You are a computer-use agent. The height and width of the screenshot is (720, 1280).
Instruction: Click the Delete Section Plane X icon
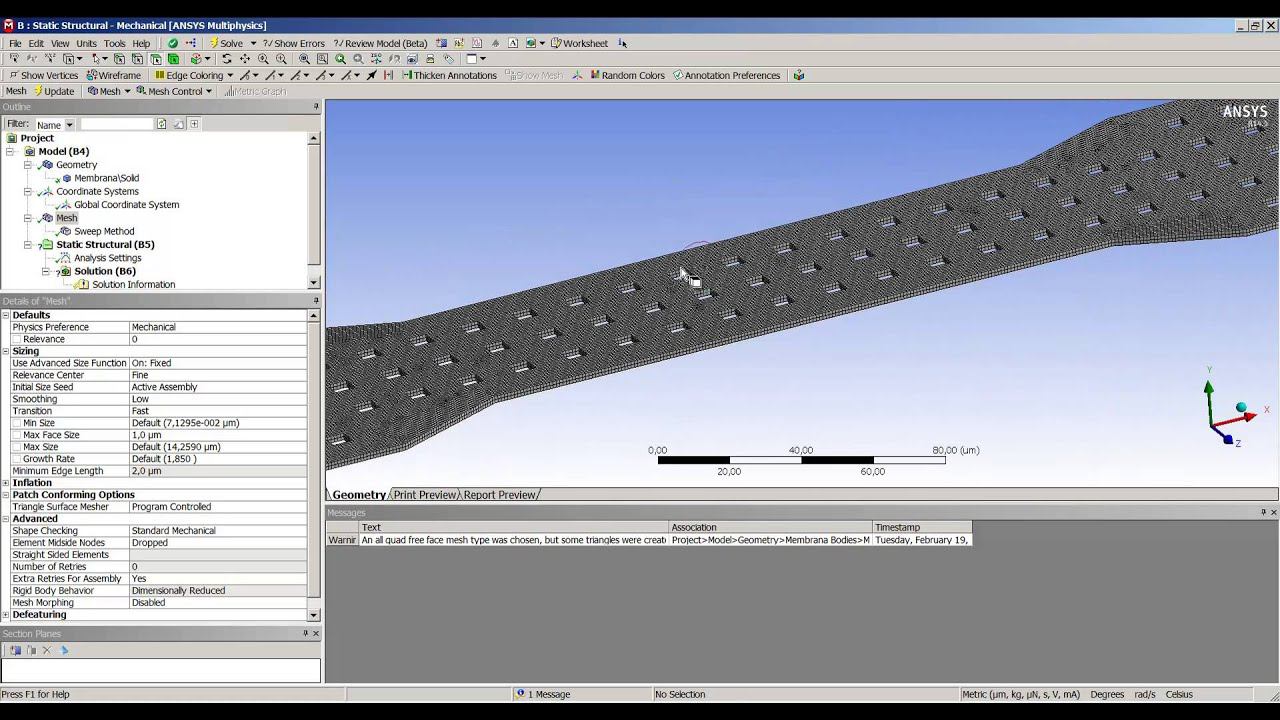coord(47,650)
